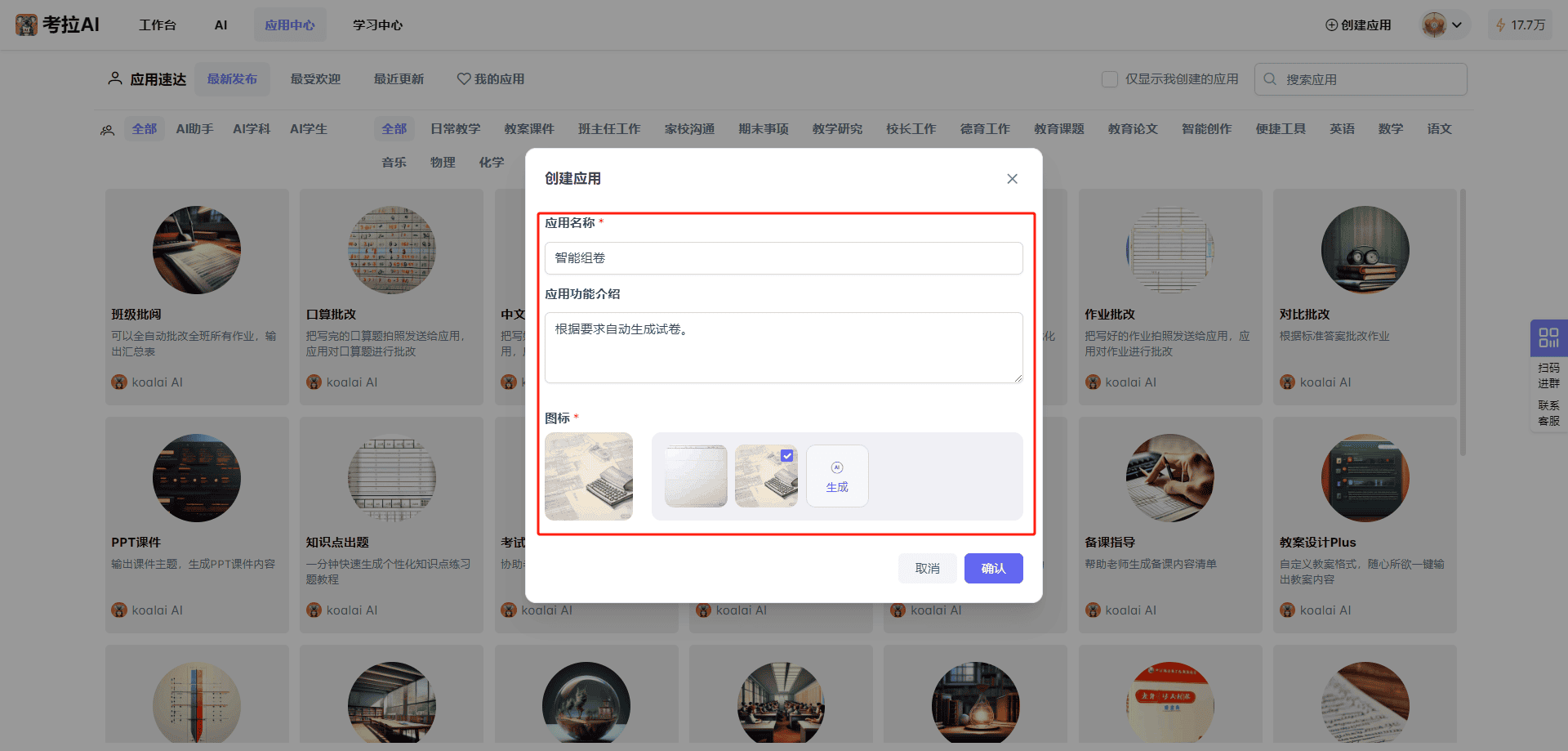
Task: Open the 对比批改 app icon
Action: [1365, 250]
